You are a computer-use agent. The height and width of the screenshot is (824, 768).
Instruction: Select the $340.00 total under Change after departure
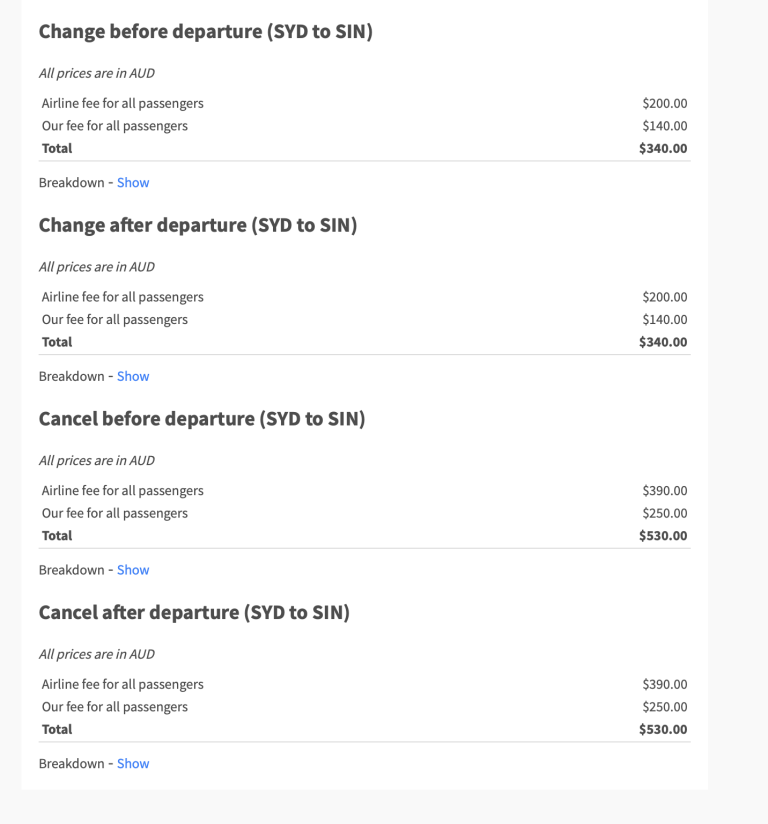click(663, 342)
